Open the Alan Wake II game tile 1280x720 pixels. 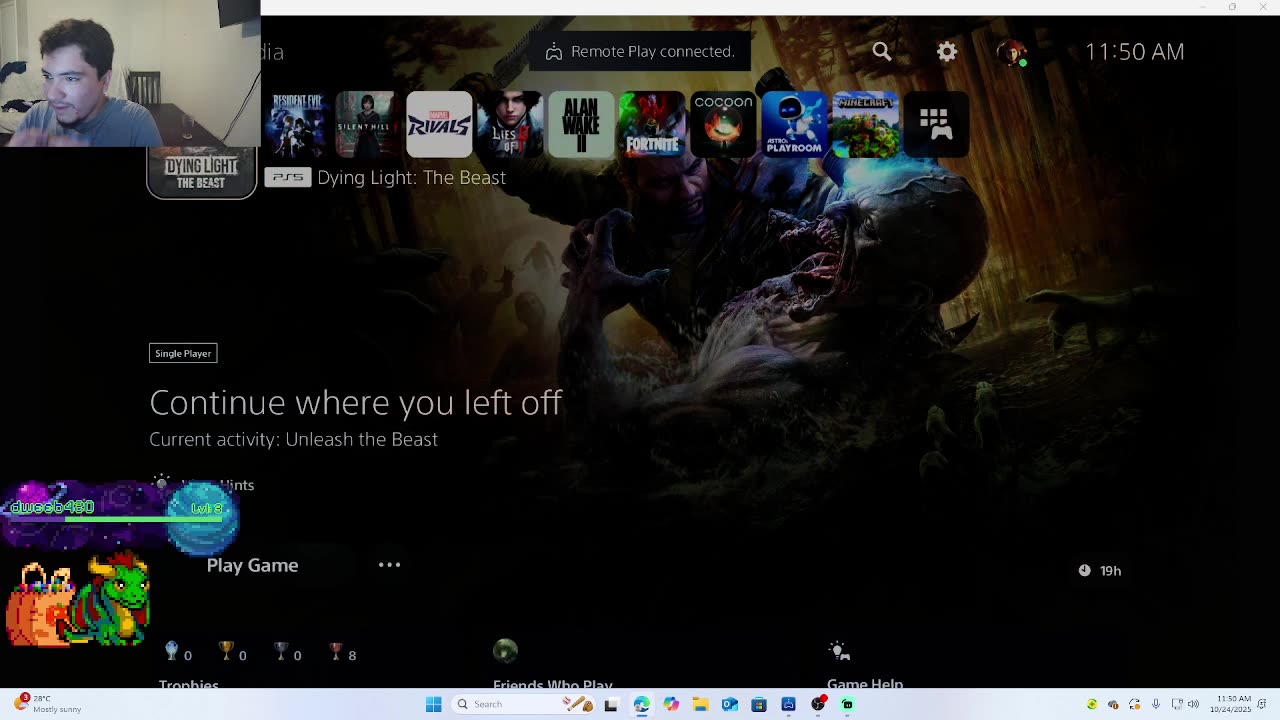581,124
